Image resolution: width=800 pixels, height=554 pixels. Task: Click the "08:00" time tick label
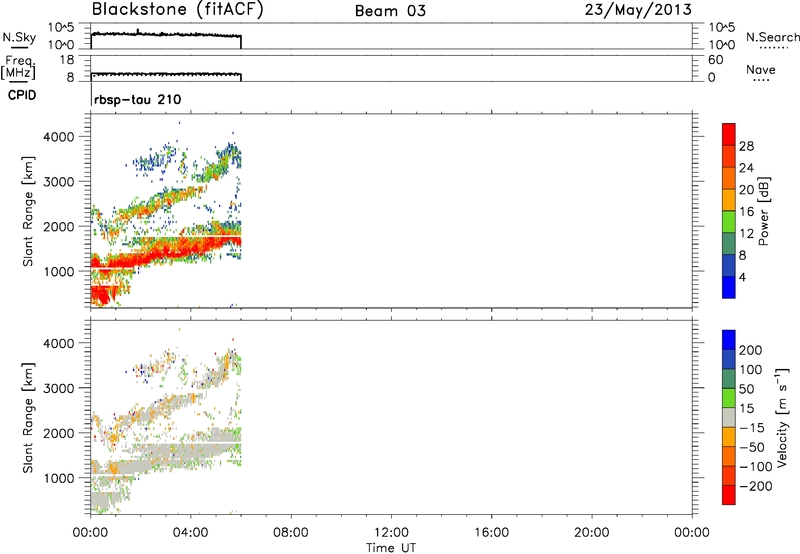click(x=291, y=533)
